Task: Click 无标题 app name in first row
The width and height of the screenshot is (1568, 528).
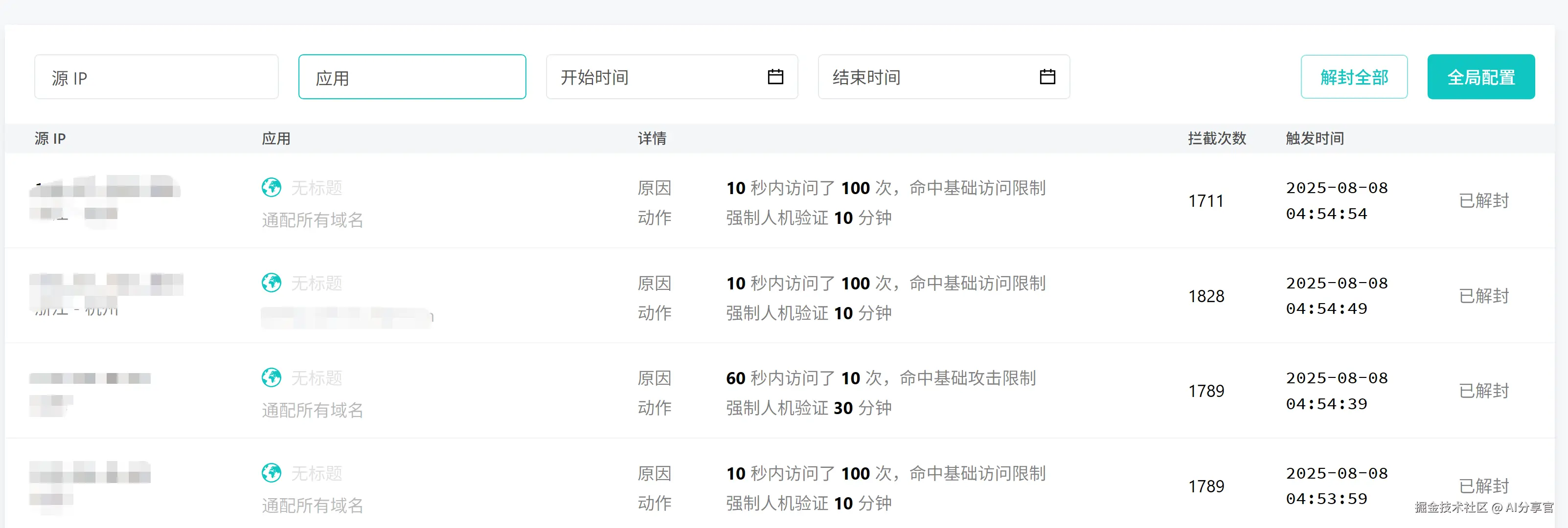Action: tap(317, 187)
